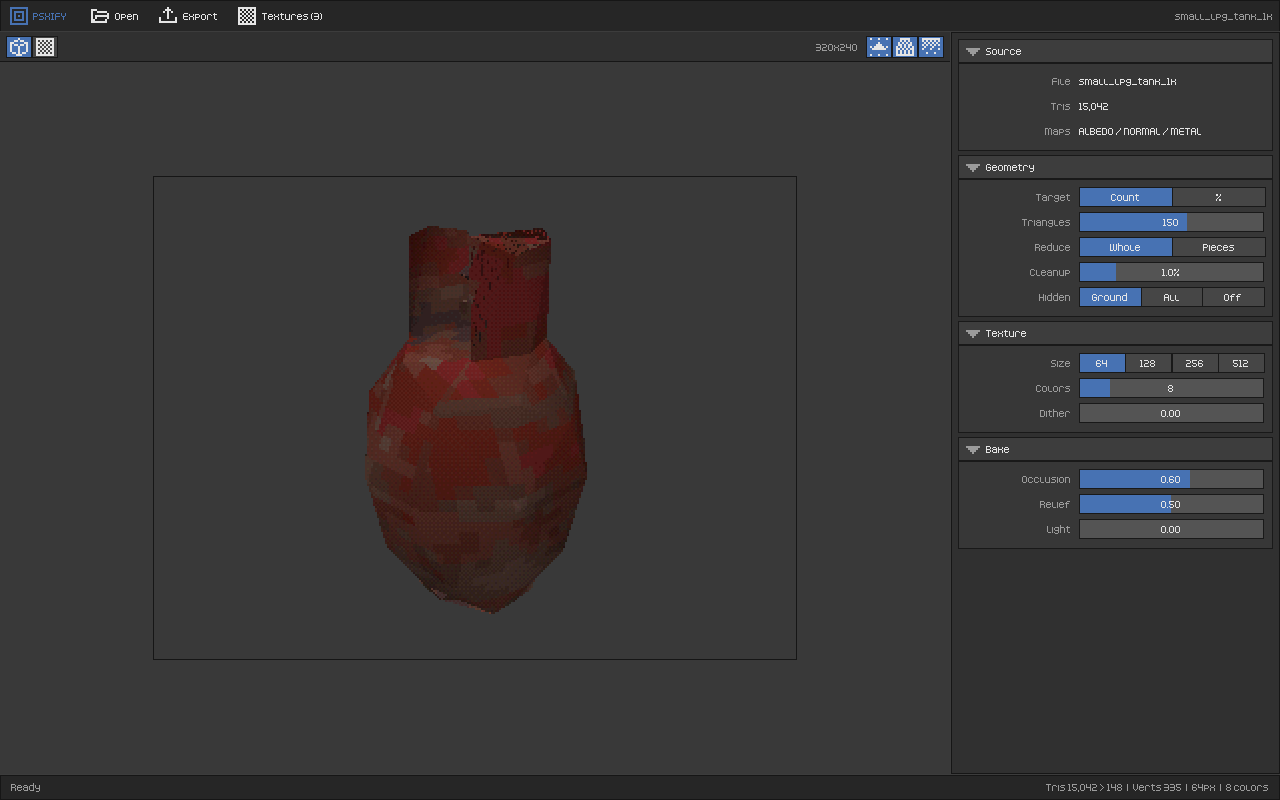Adjust the Triangles slider
The height and width of the screenshot is (800, 1280).
click(x=1171, y=223)
